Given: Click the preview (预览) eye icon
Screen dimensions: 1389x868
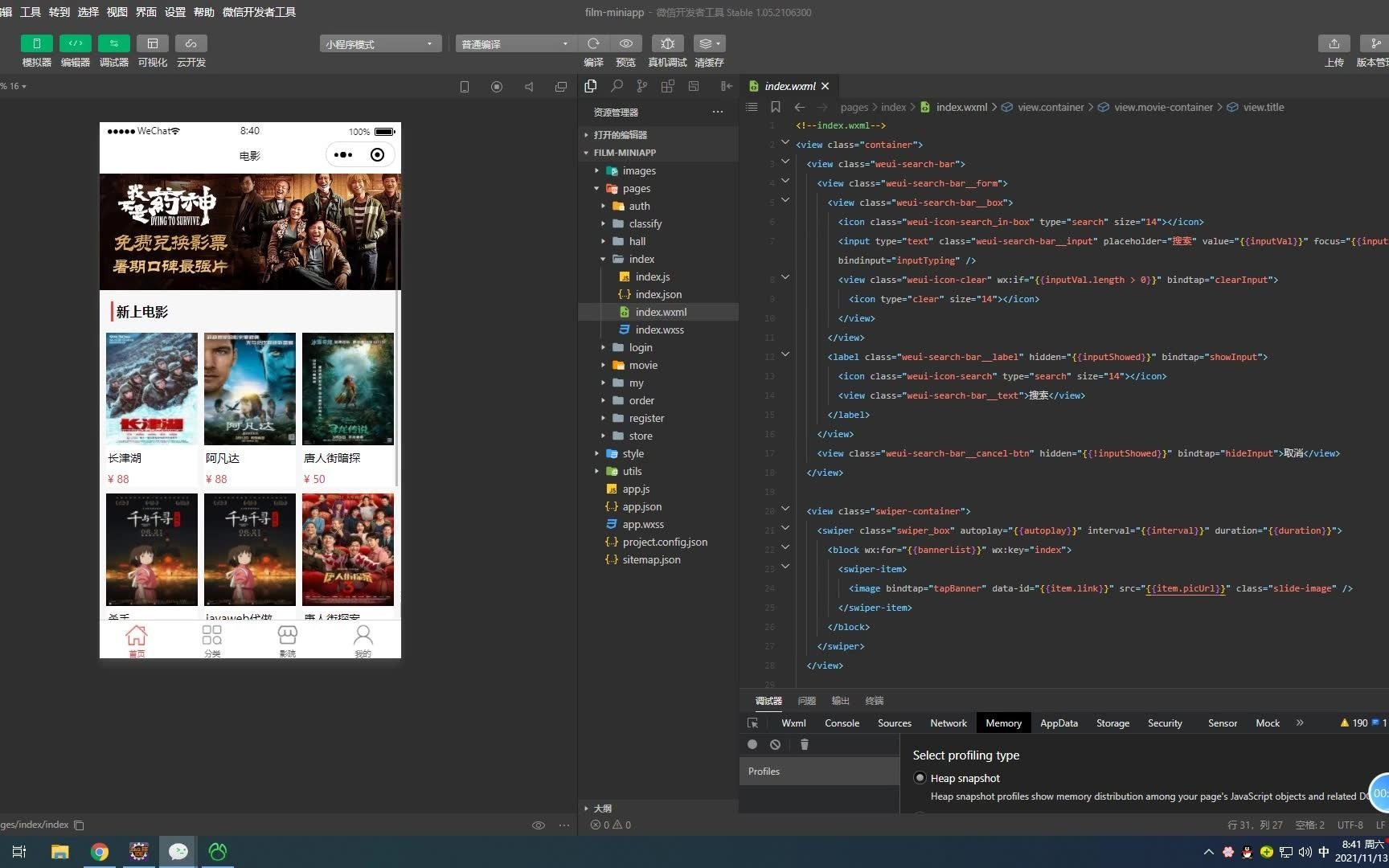Looking at the screenshot, I should click(625, 43).
